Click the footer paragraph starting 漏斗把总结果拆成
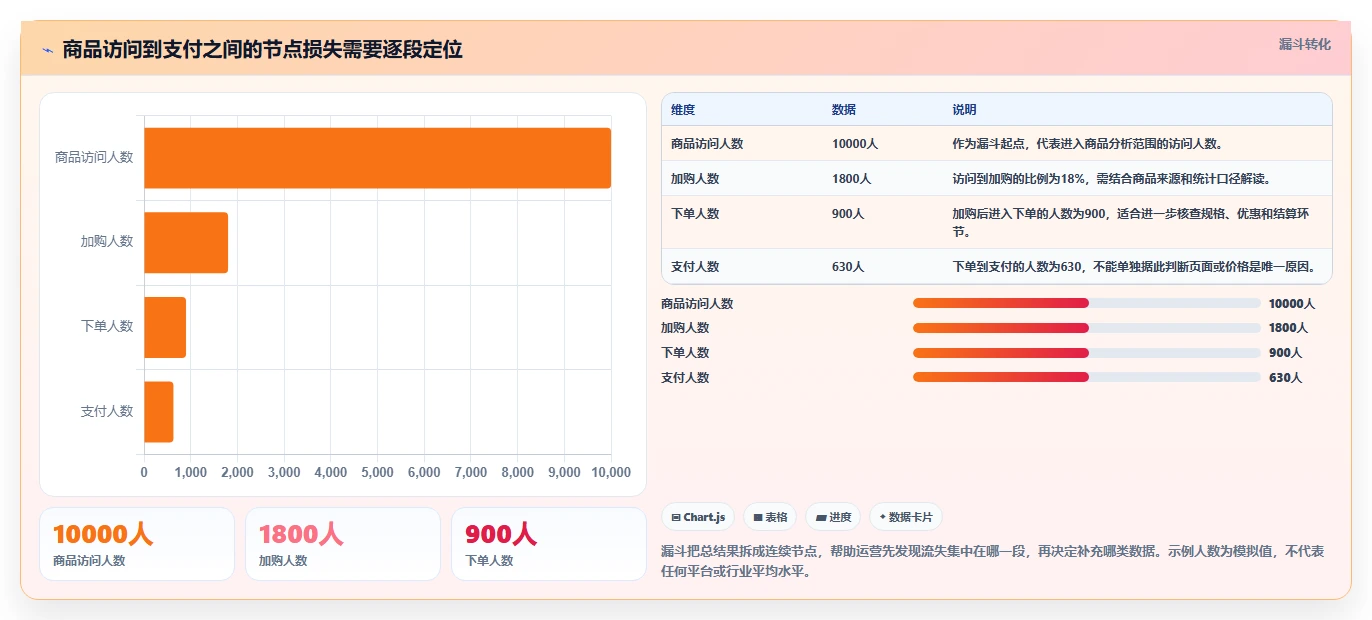 tap(993, 562)
